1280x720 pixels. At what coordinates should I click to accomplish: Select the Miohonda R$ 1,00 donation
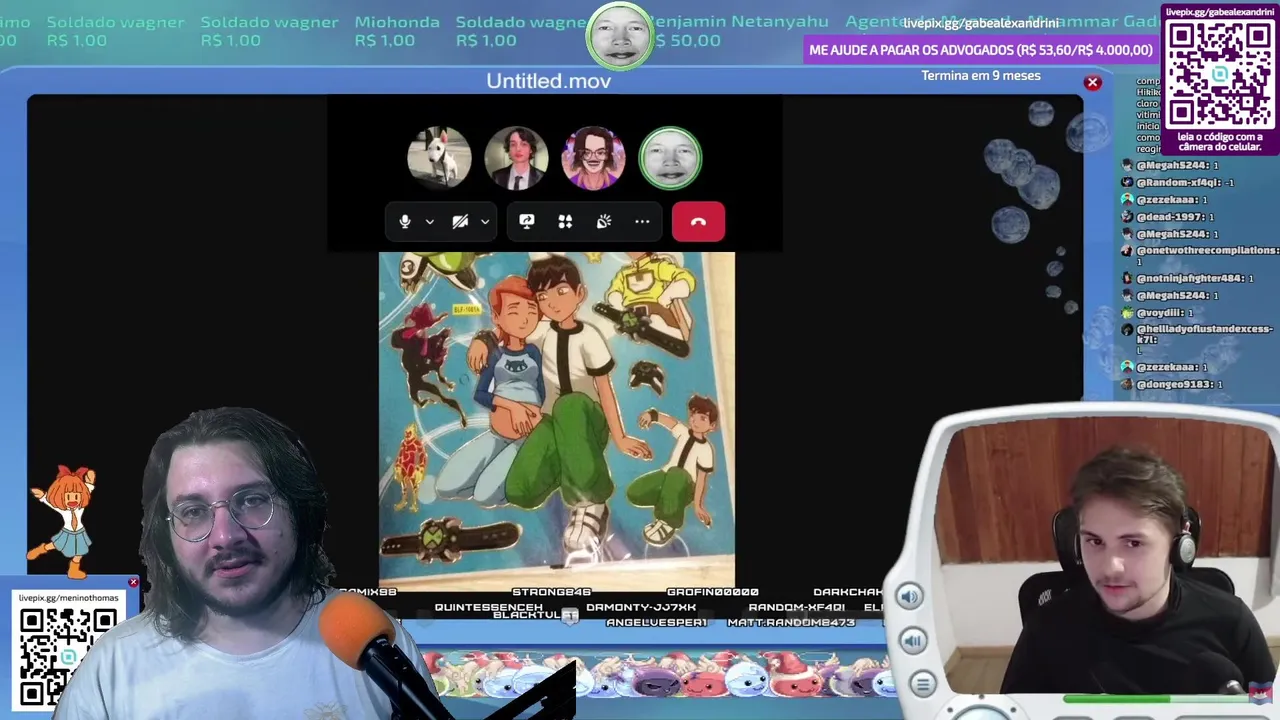point(397,30)
